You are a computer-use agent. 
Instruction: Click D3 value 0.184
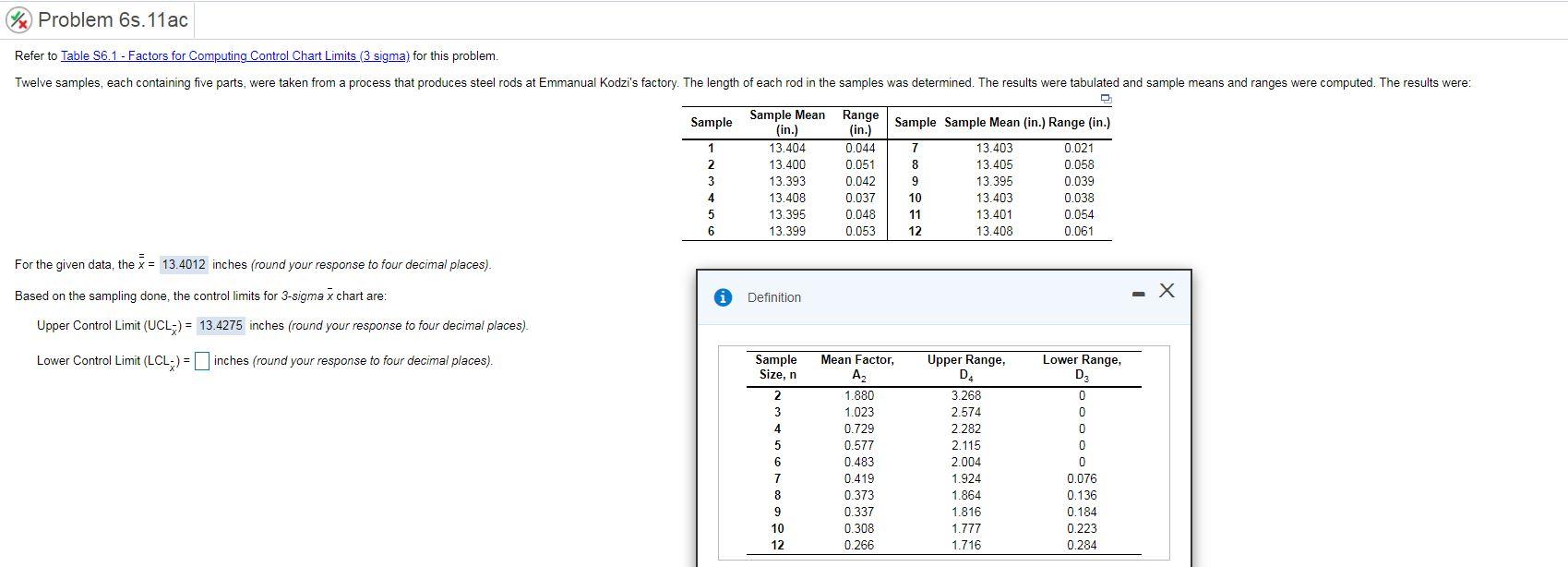pyautogui.click(x=1082, y=512)
